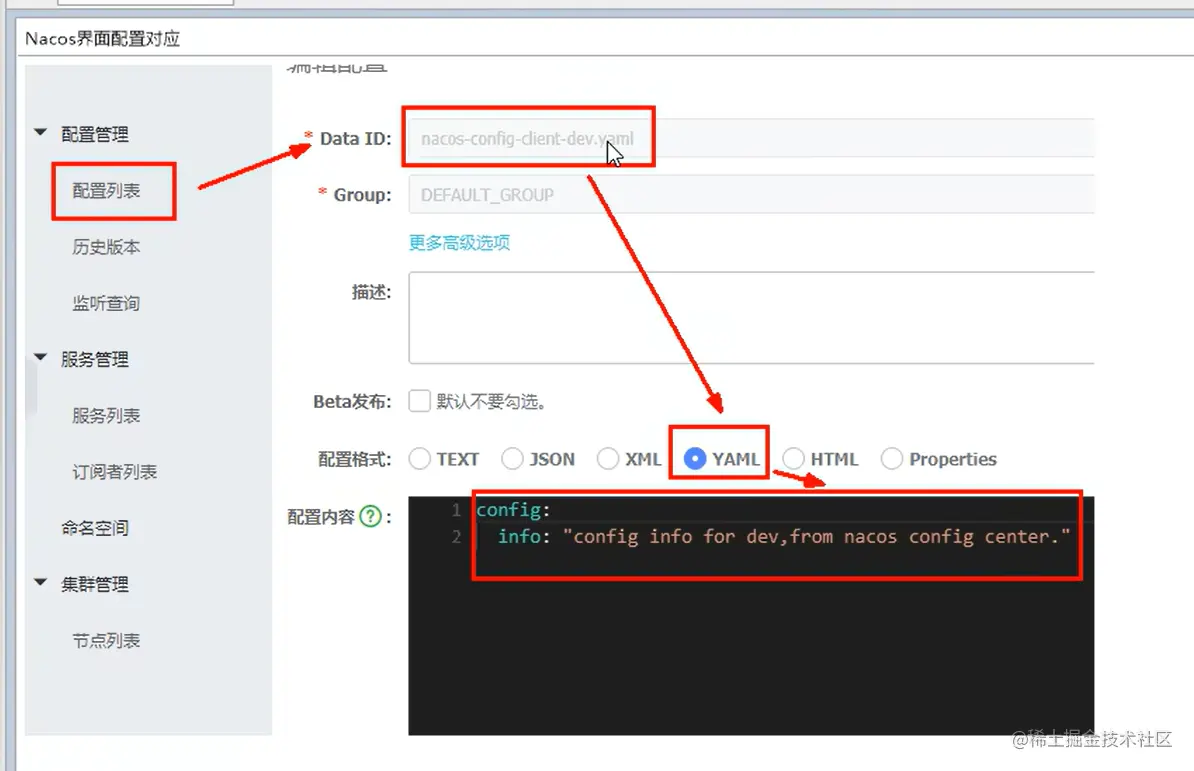Click the help icon beside 配置内容

(370, 517)
